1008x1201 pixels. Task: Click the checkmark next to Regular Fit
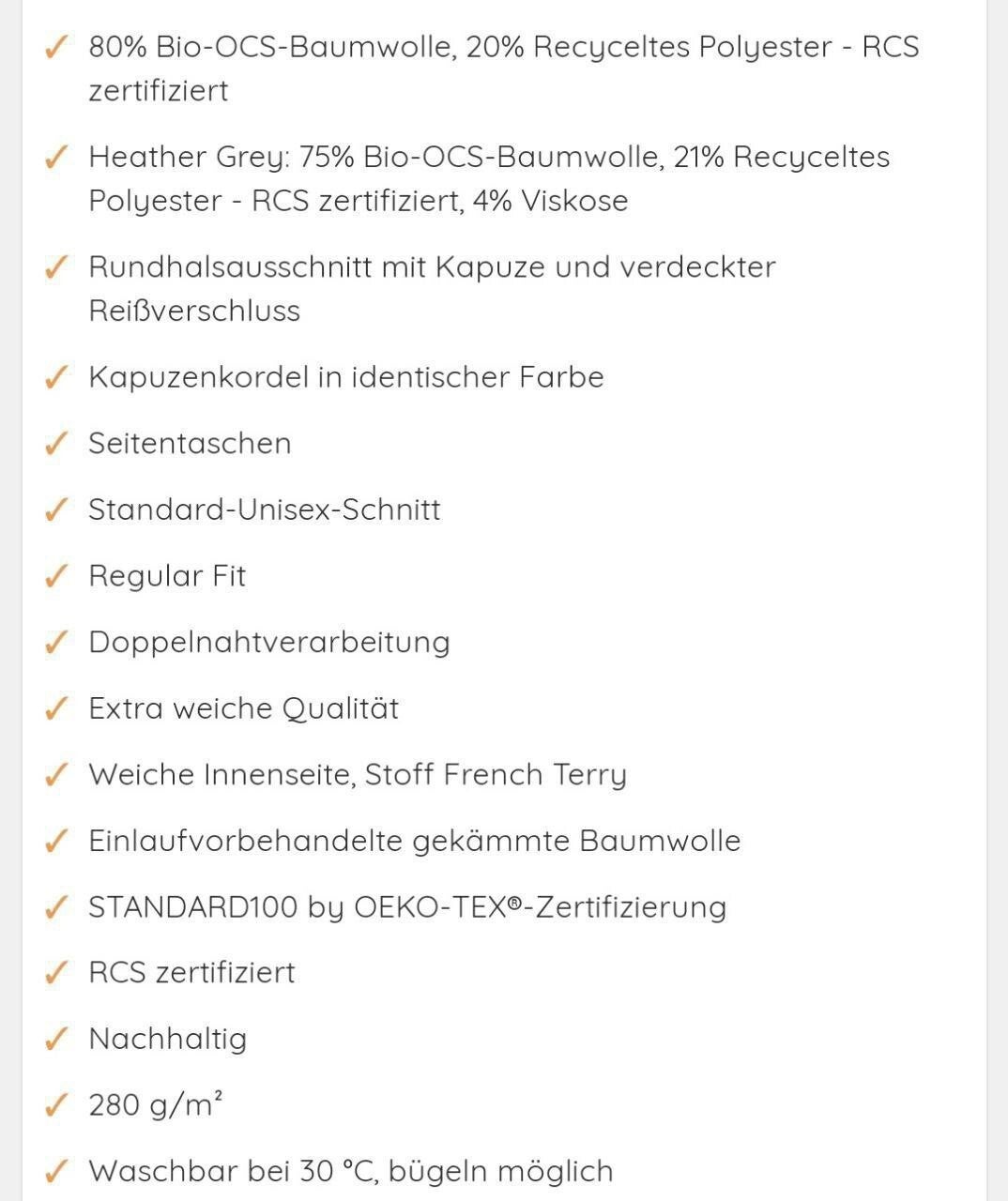(x=56, y=575)
